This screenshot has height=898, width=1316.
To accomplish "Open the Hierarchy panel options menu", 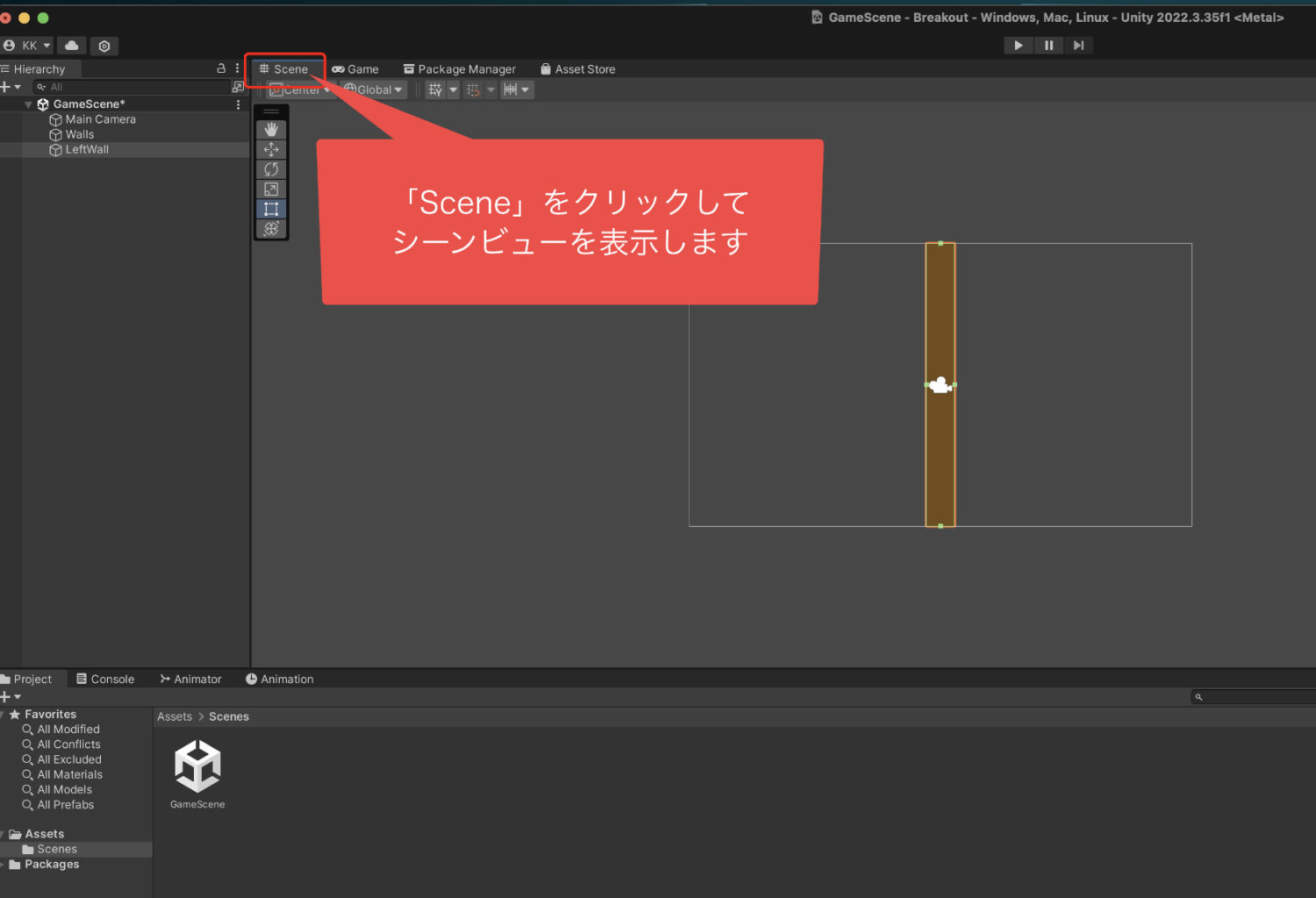I will pyautogui.click(x=237, y=68).
